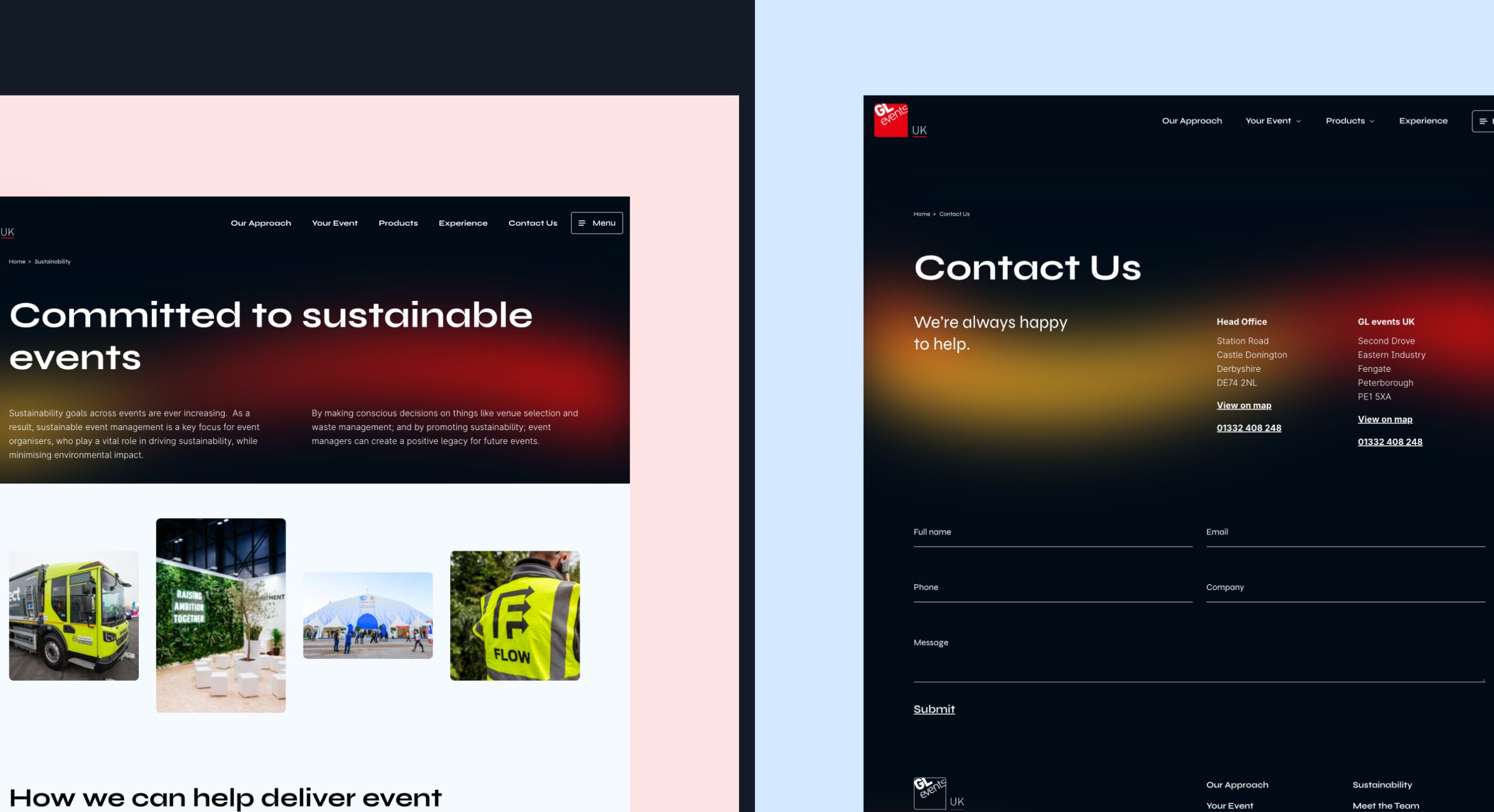Click the breadcrumb Home link right page
The width and height of the screenshot is (1494, 812).
[x=920, y=214]
